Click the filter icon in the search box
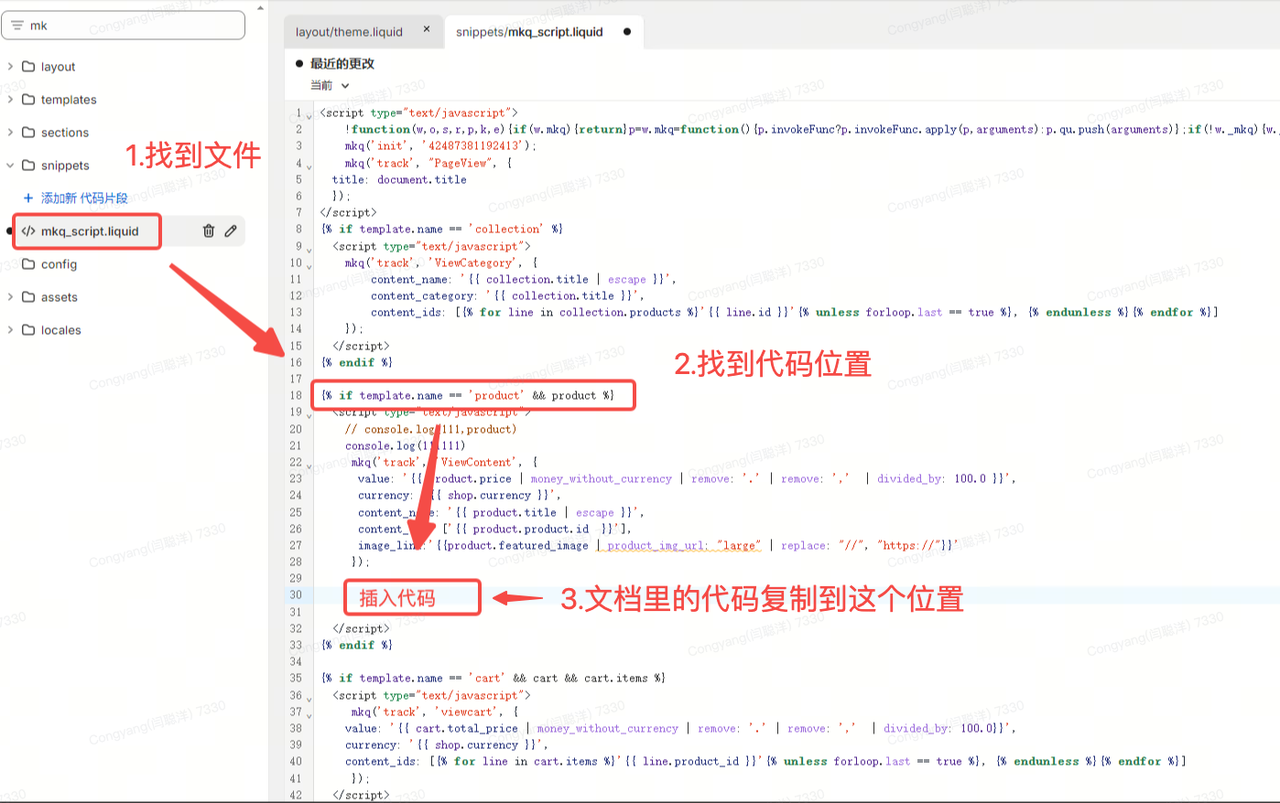Image resolution: width=1280 pixels, height=803 pixels. click(18, 26)
